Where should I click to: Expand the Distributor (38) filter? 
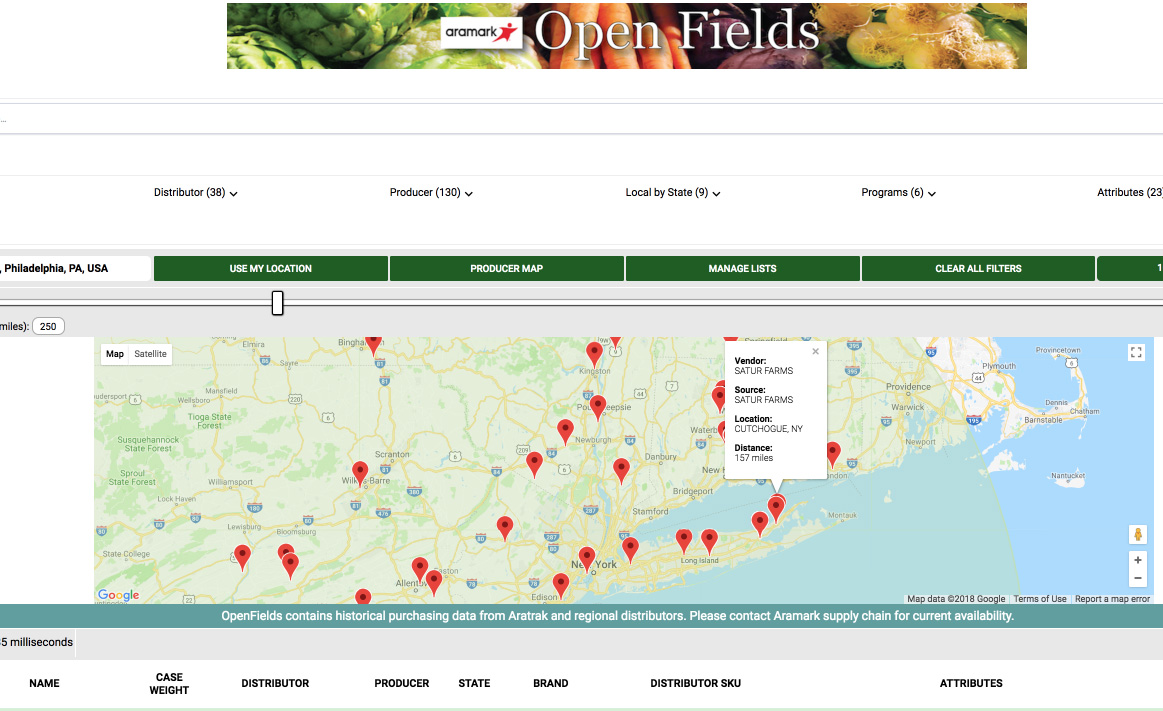coord(196,193)
